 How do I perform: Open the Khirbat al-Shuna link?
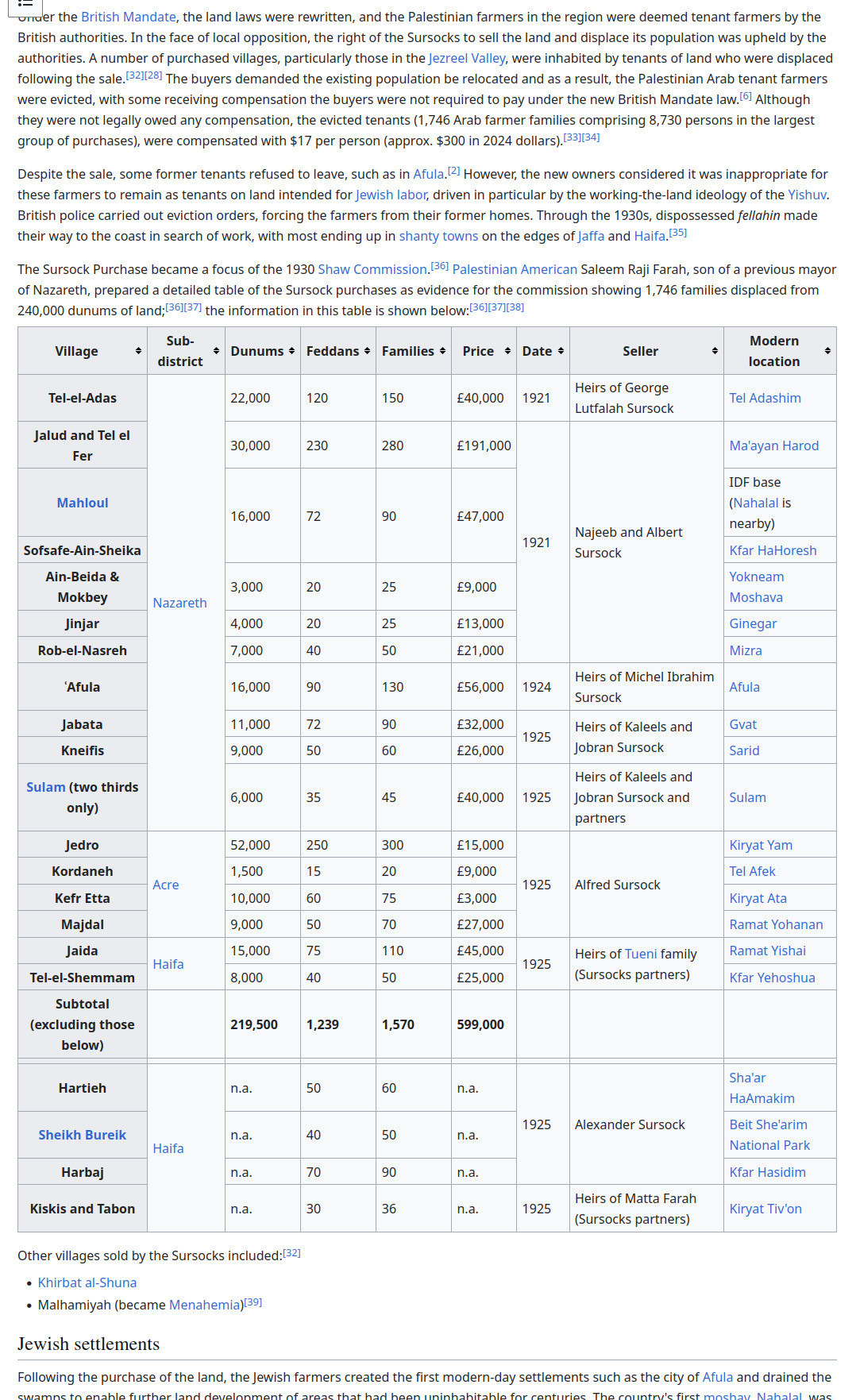(87, 1282)
